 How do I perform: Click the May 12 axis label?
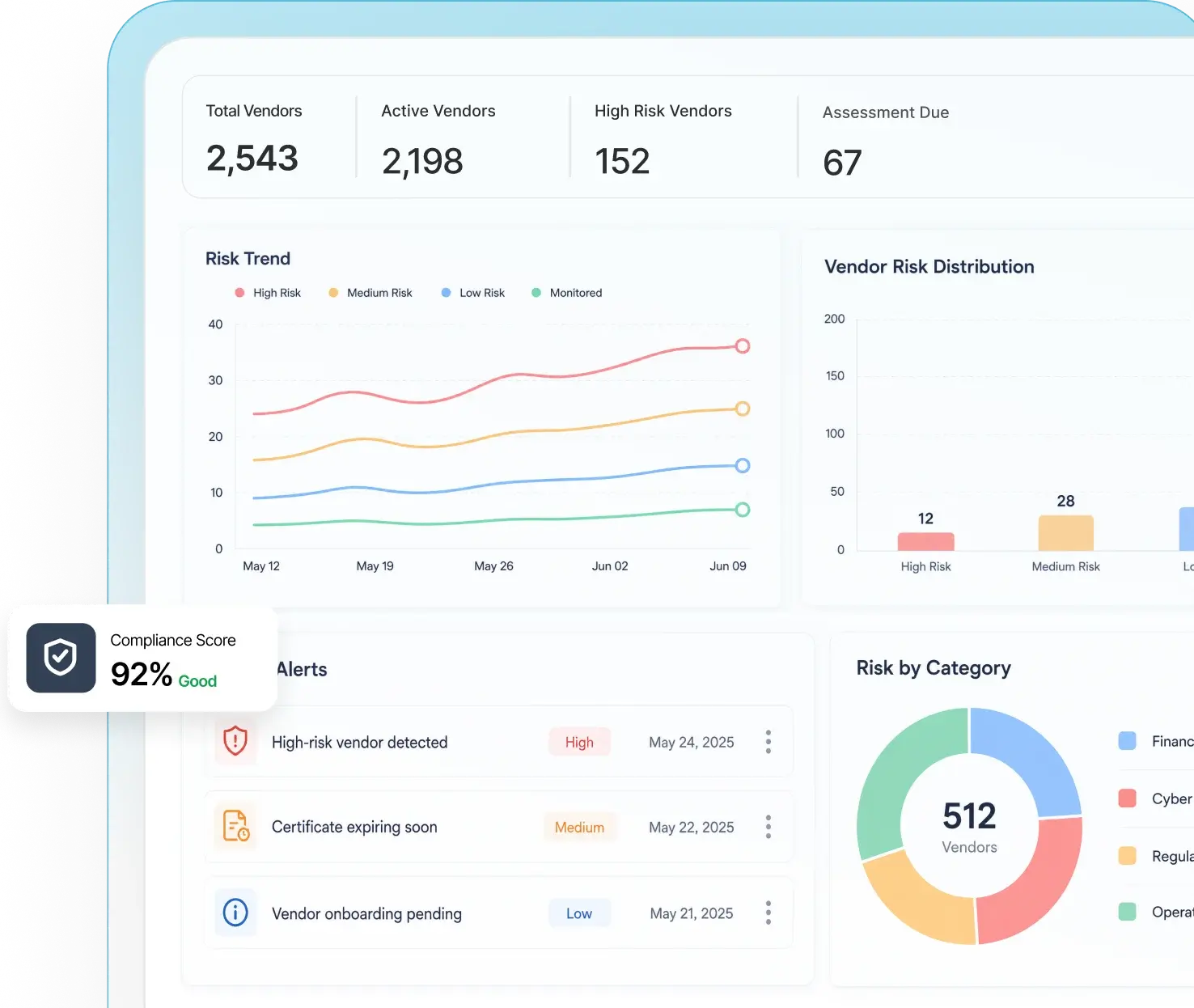click(261, 566)
